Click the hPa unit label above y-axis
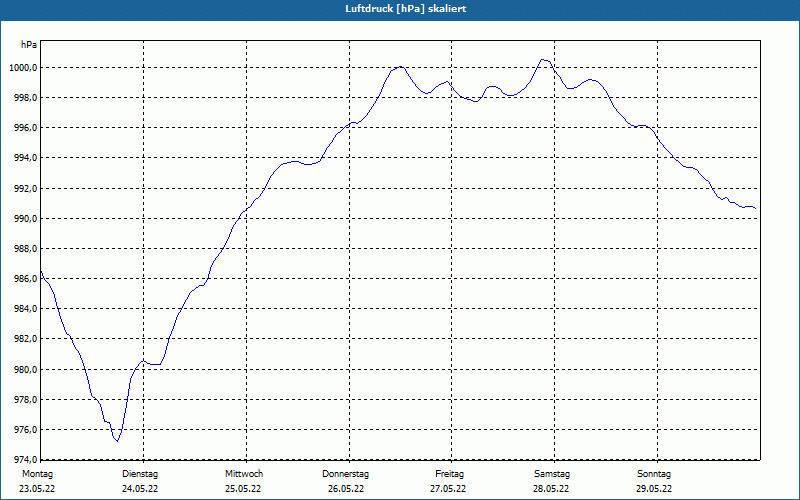This screenshot has height=500, width=800. pos(29,45)
